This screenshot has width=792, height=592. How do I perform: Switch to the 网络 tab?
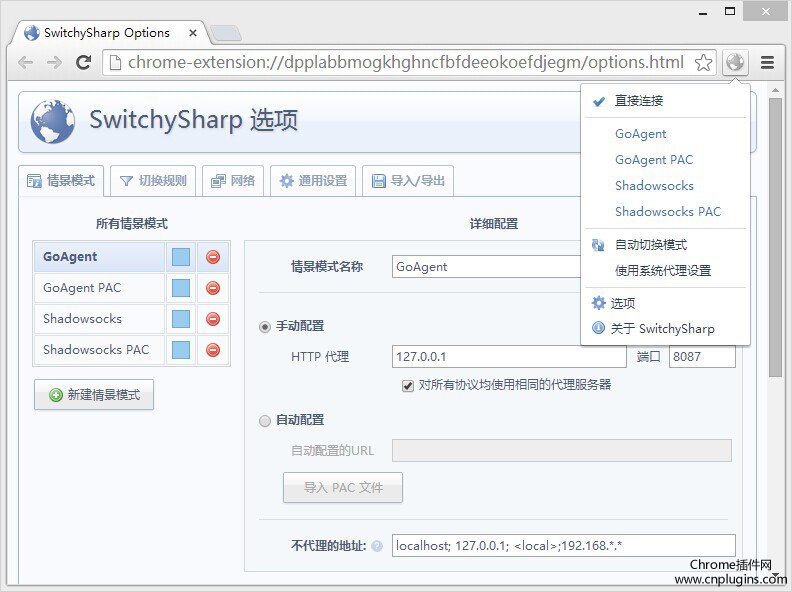(x=233, y=181)
